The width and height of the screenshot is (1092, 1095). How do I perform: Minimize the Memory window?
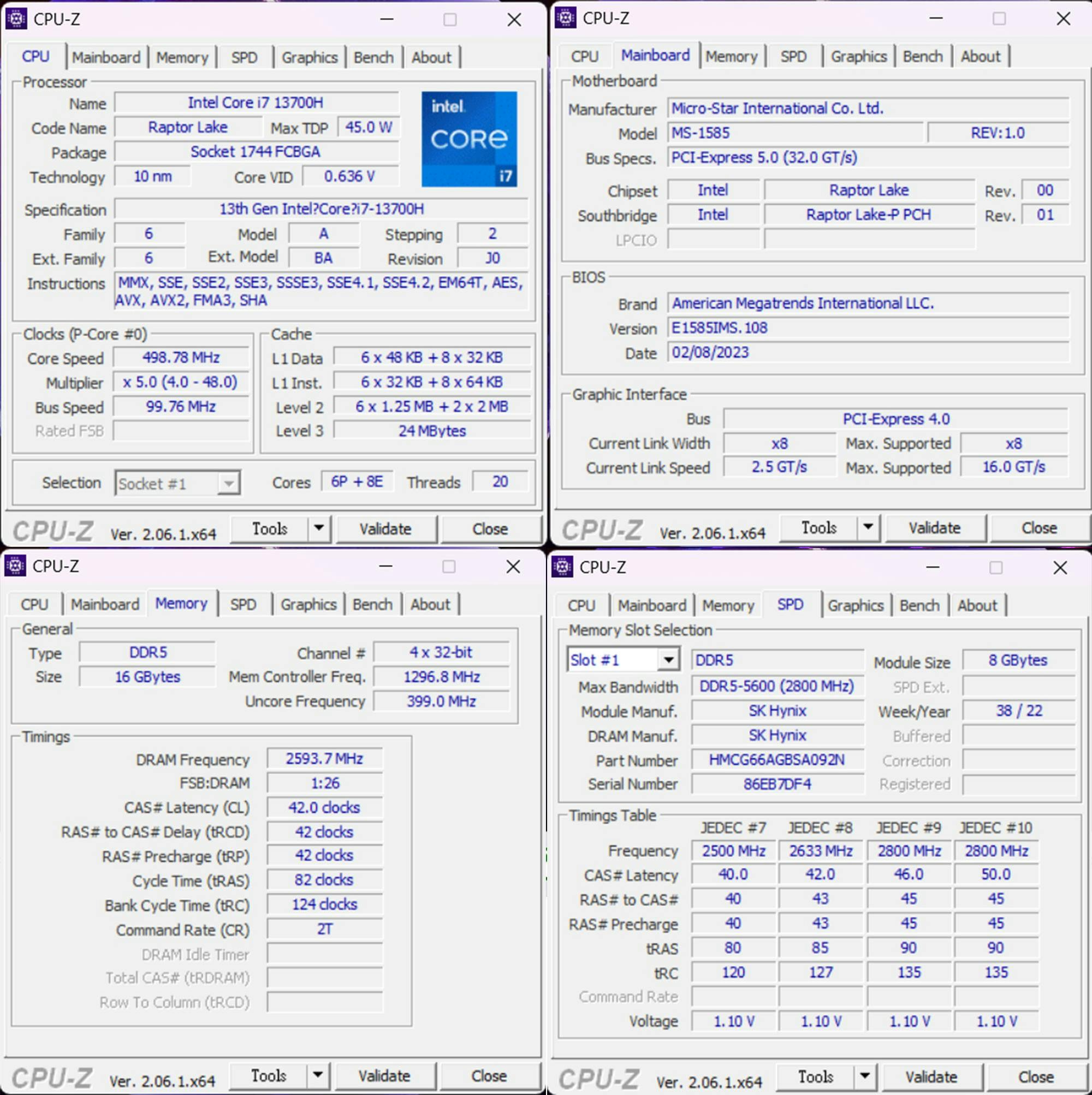[x=385, y=566]
